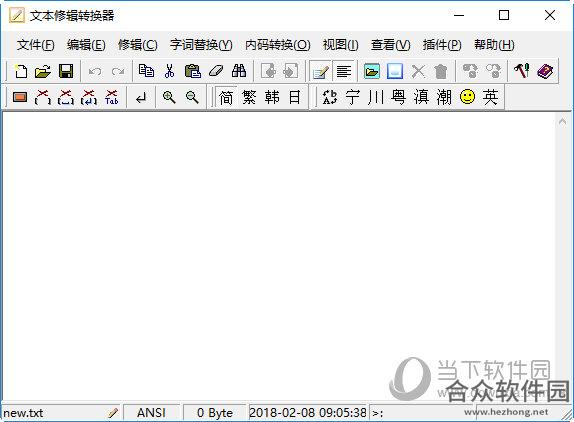The height and width of the screenshot is (422, 574).
Task: Click the Copy icon
Action: click(146, 71)
